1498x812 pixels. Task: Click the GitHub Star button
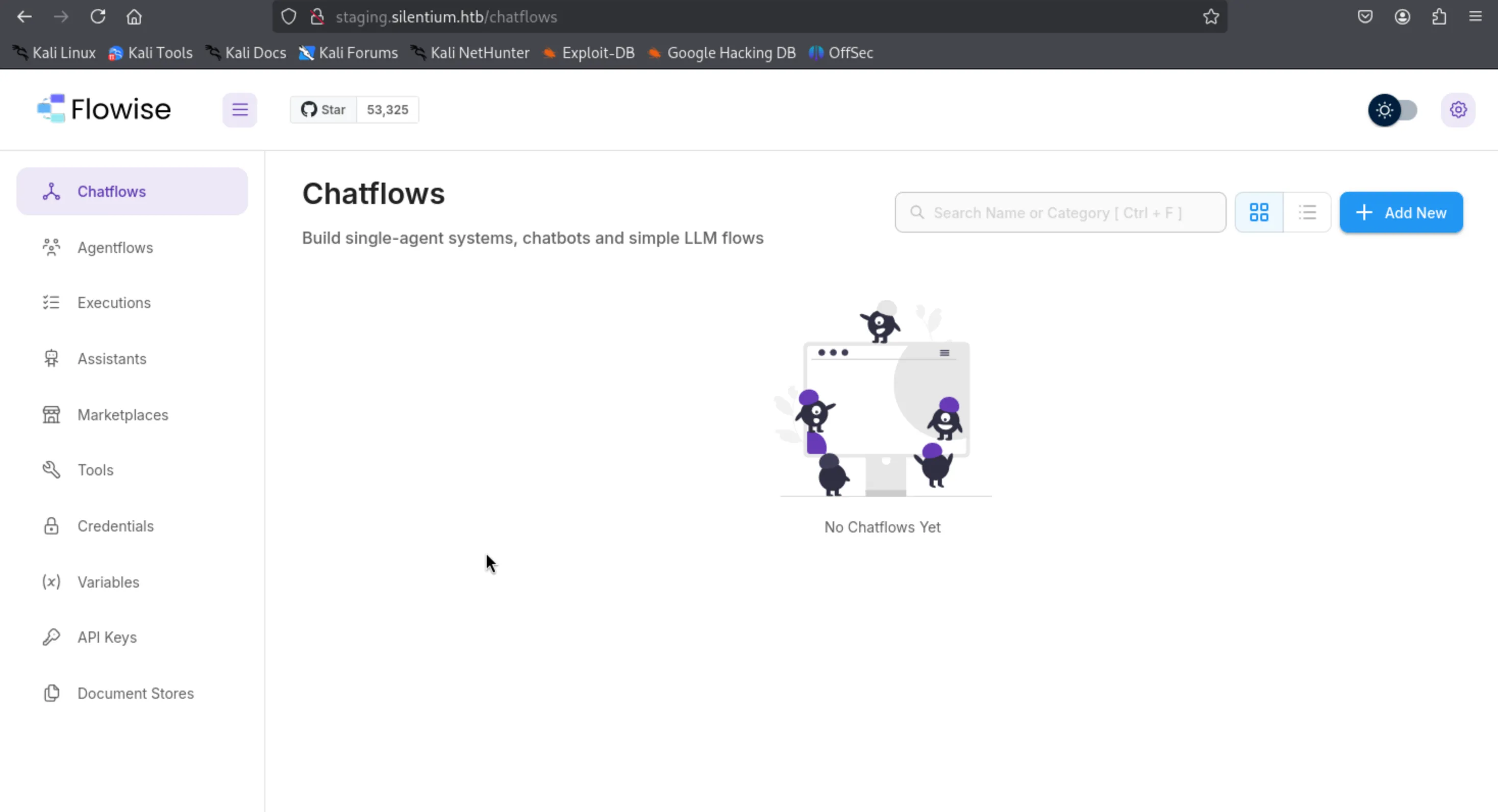coord(323,110)
